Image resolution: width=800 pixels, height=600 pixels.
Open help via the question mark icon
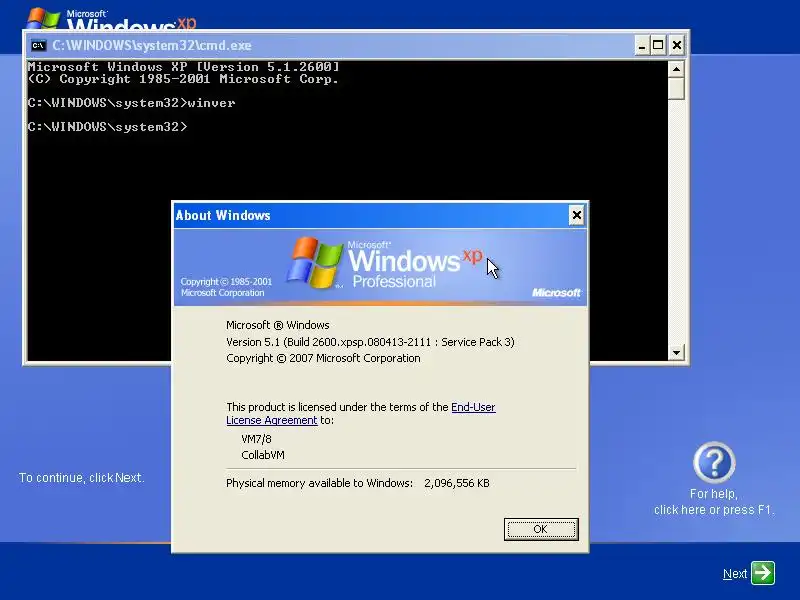714,463
